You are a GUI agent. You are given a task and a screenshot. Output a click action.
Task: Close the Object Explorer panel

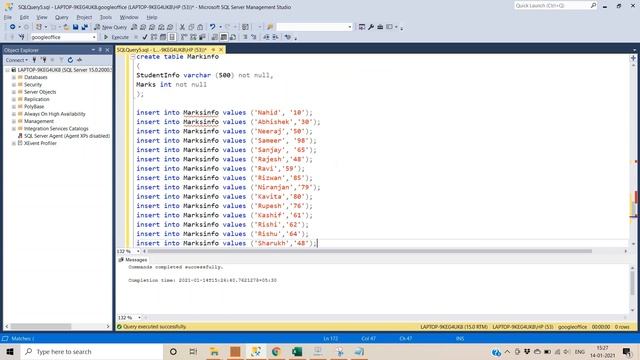pos(108,50)
